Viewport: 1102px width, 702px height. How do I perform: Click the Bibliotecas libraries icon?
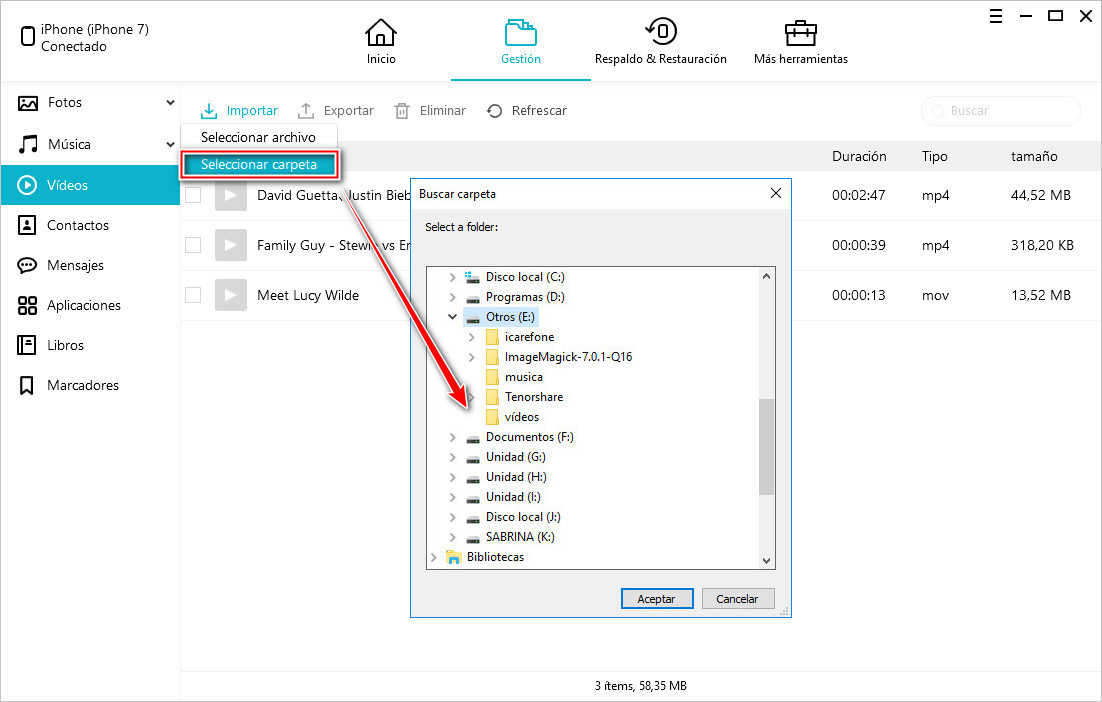pos(453,557)
